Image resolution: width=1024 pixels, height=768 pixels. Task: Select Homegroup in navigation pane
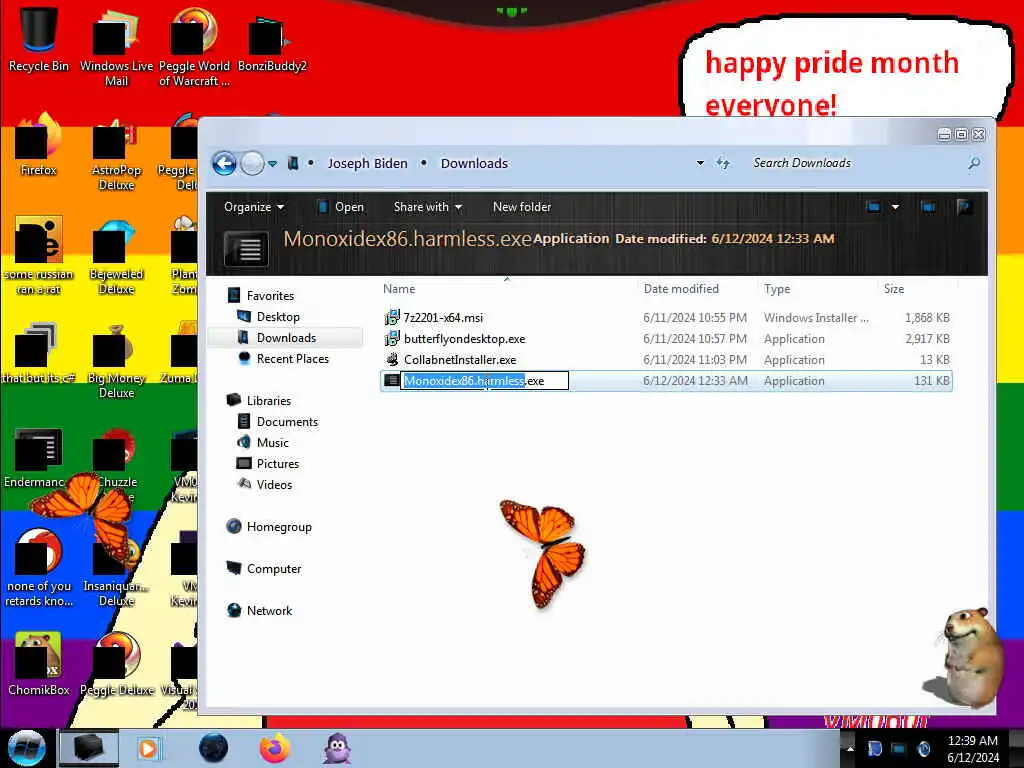[279, 527]
